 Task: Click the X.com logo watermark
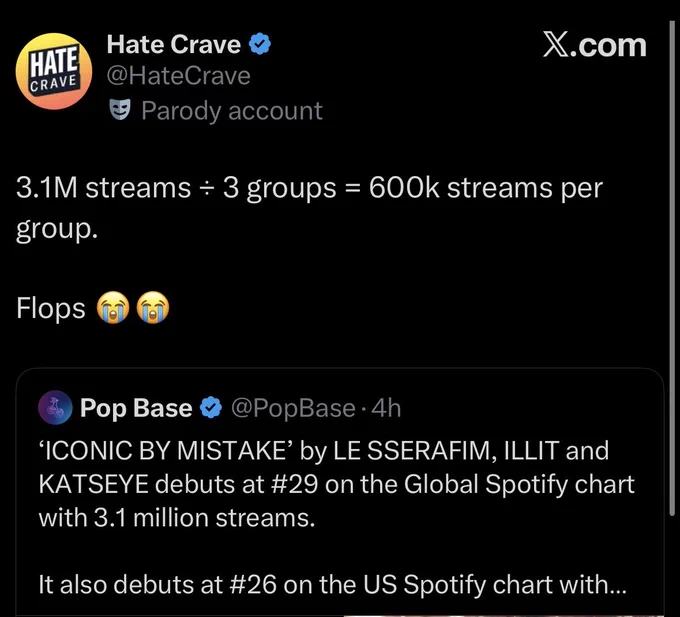[x=595, y=46]
